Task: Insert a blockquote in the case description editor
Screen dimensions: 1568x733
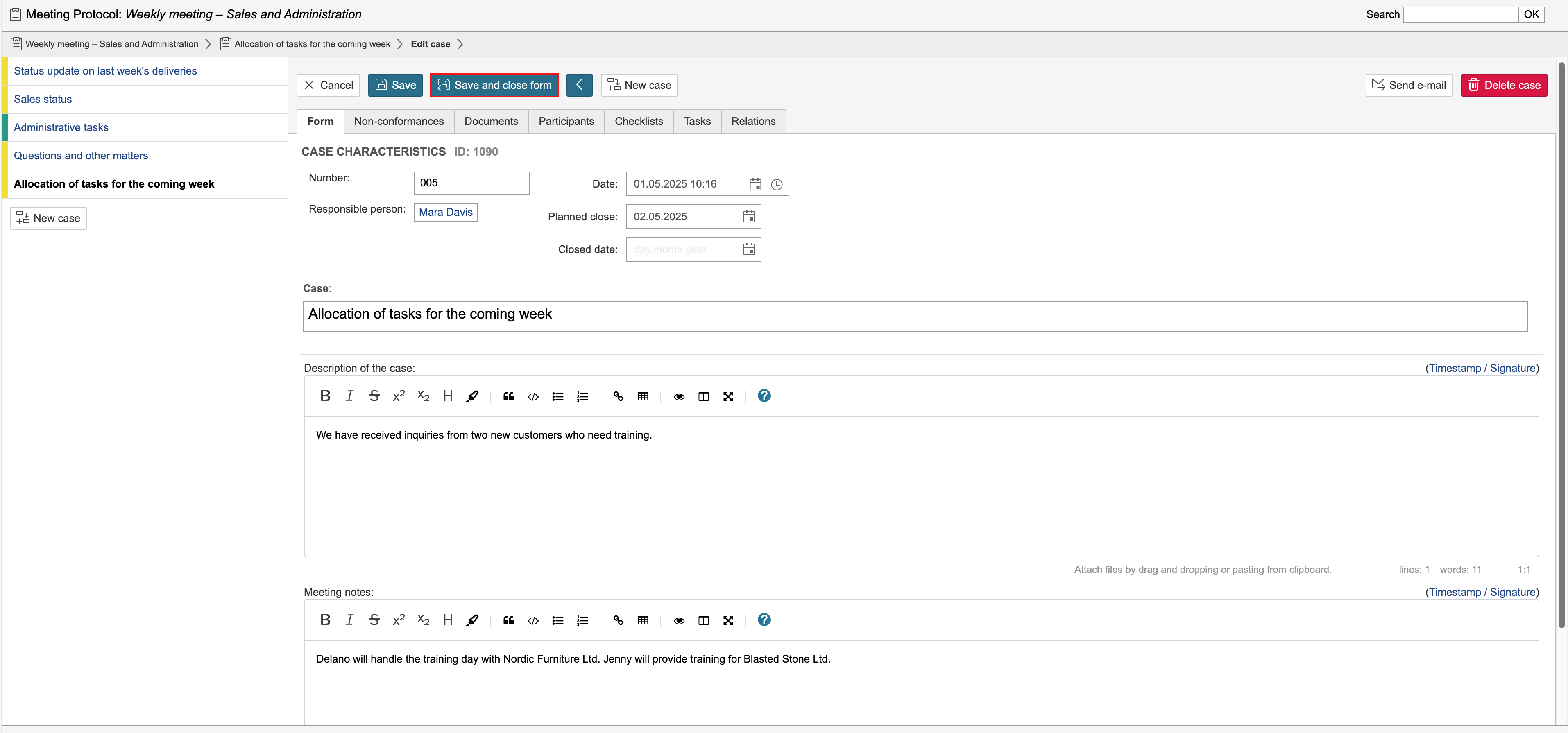Action: point(508,397)
